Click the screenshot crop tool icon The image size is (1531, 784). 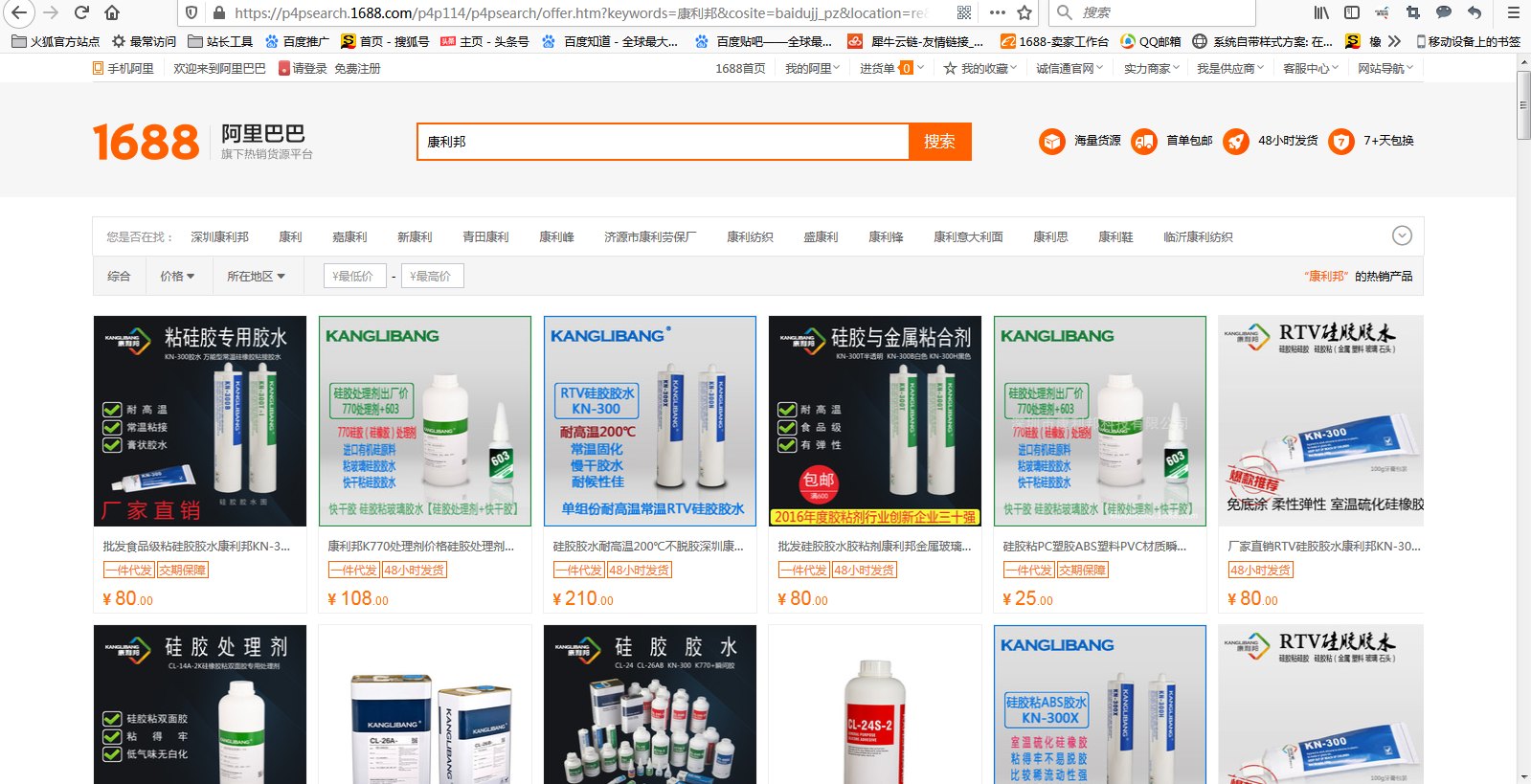(x=1413, y=12)
